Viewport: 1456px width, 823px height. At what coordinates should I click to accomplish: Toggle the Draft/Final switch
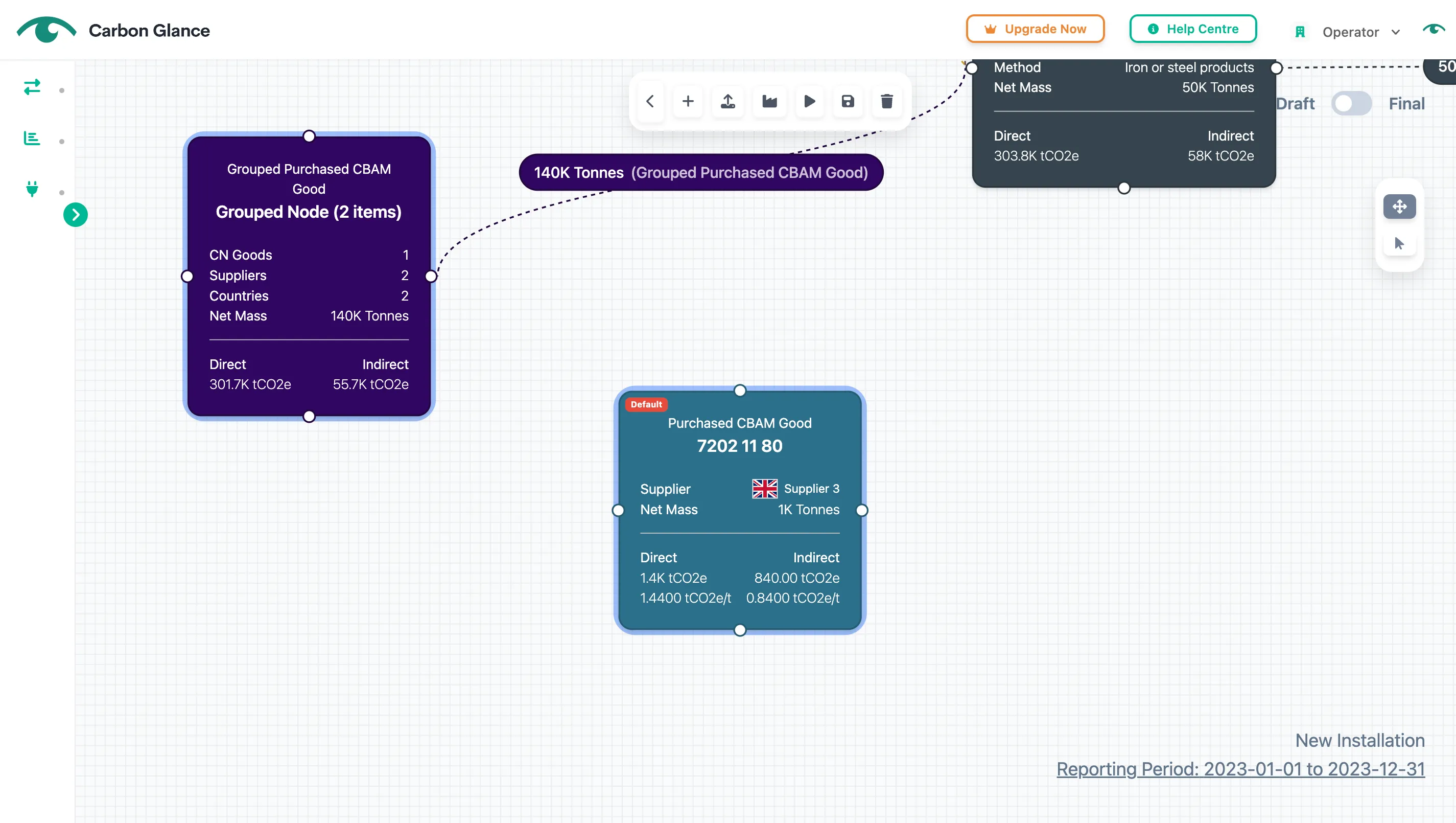[x=1351, y=103]
